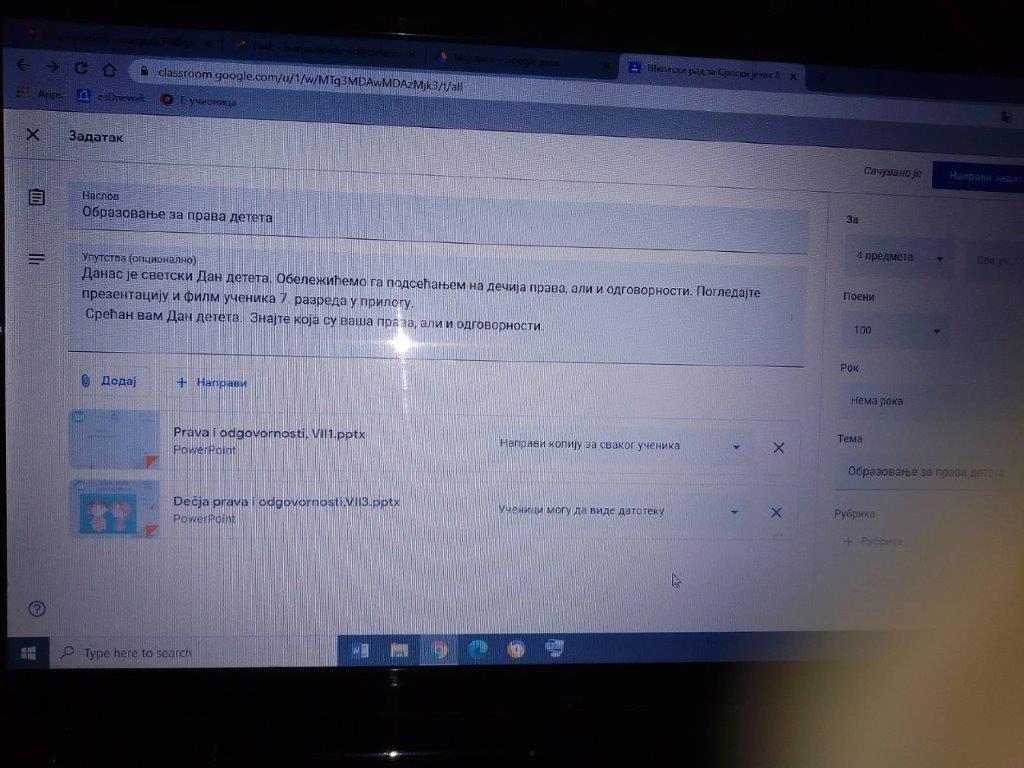The image size is (1024, 768).
Task: Reload the Classroom page
Action: (81, 68)
